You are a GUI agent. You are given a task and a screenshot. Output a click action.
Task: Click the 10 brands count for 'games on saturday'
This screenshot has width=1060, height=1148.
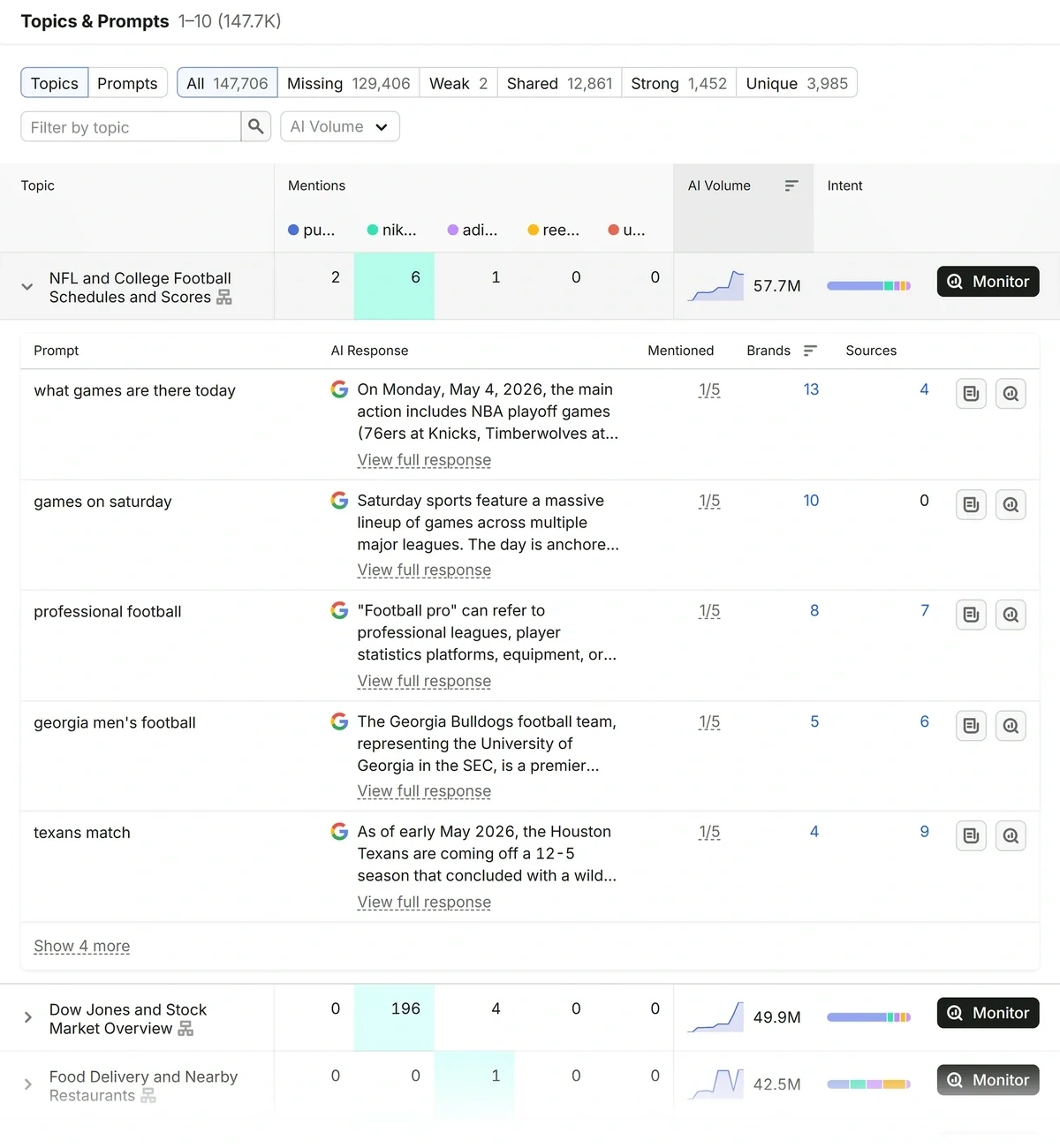tap(811, 501)
